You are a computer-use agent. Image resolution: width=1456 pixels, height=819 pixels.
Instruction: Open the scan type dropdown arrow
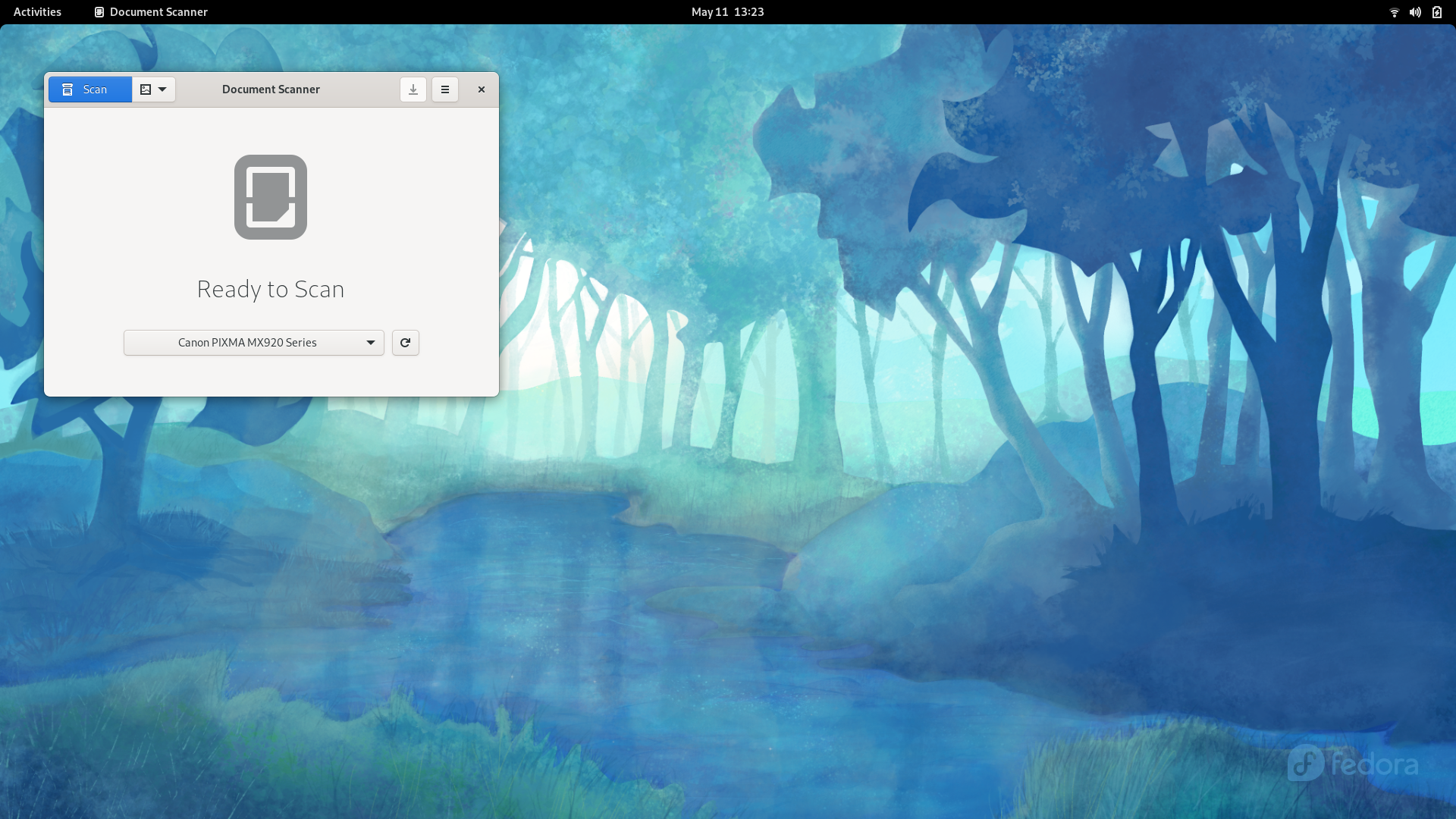pyautogui.click(x=154, y=89)
